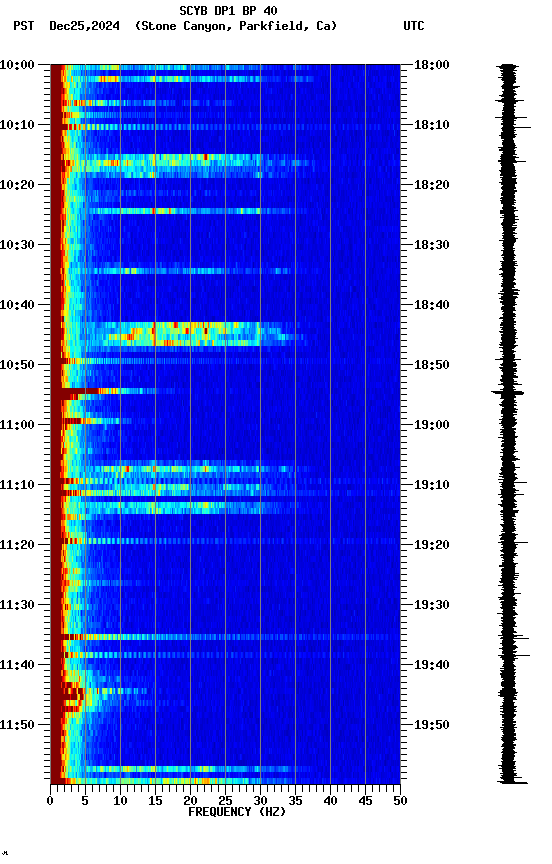Click the 18:20 UTC time label

(432, 185)
